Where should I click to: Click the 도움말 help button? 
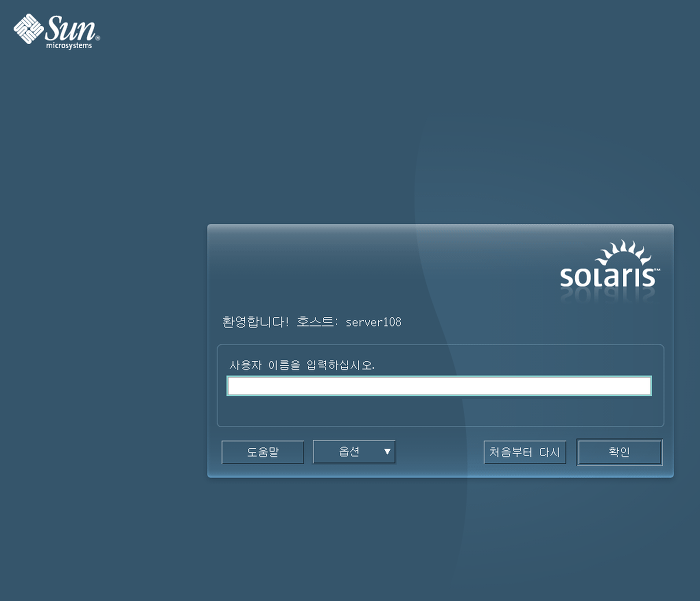262,452
